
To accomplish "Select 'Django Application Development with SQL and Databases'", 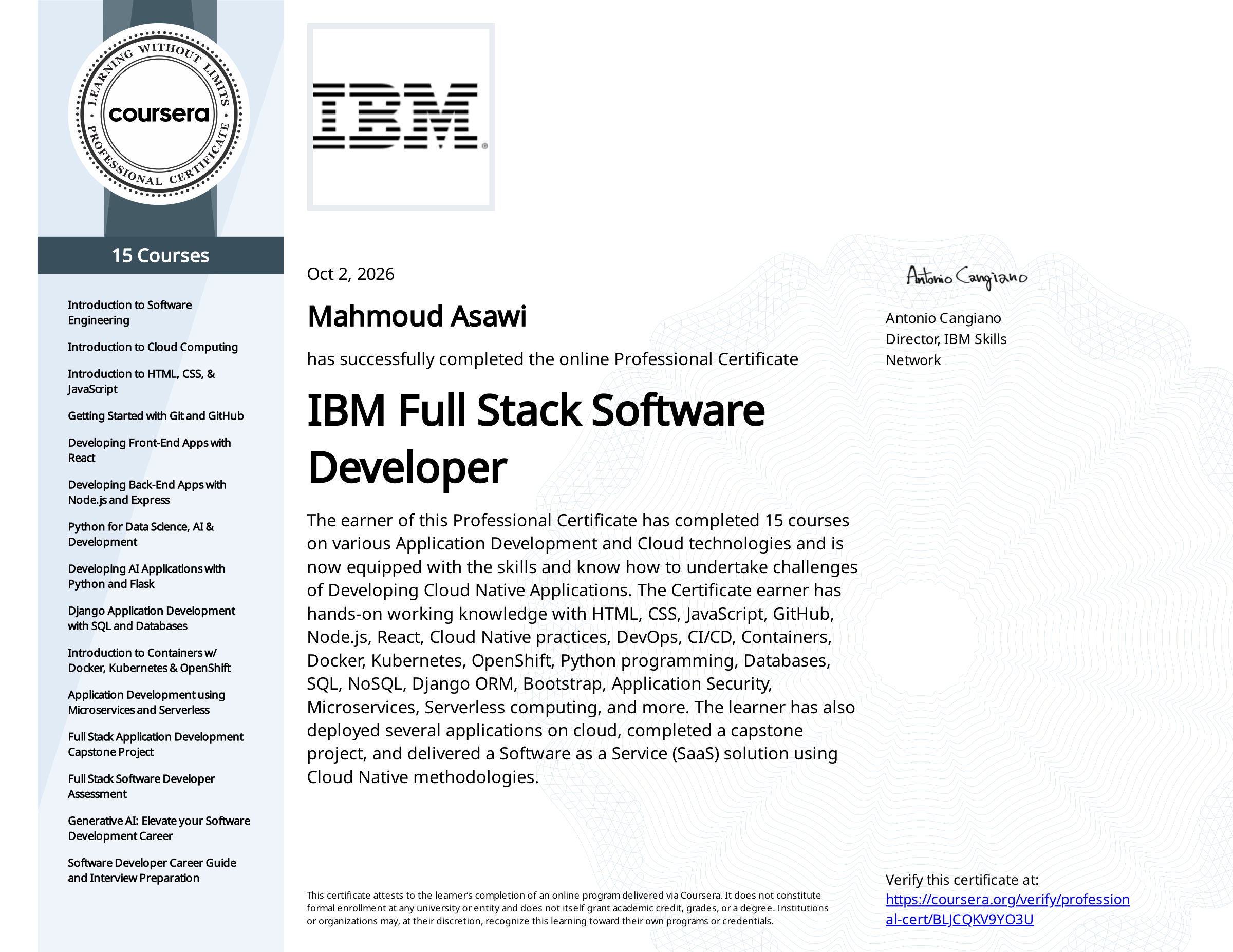I will (152, 618).
